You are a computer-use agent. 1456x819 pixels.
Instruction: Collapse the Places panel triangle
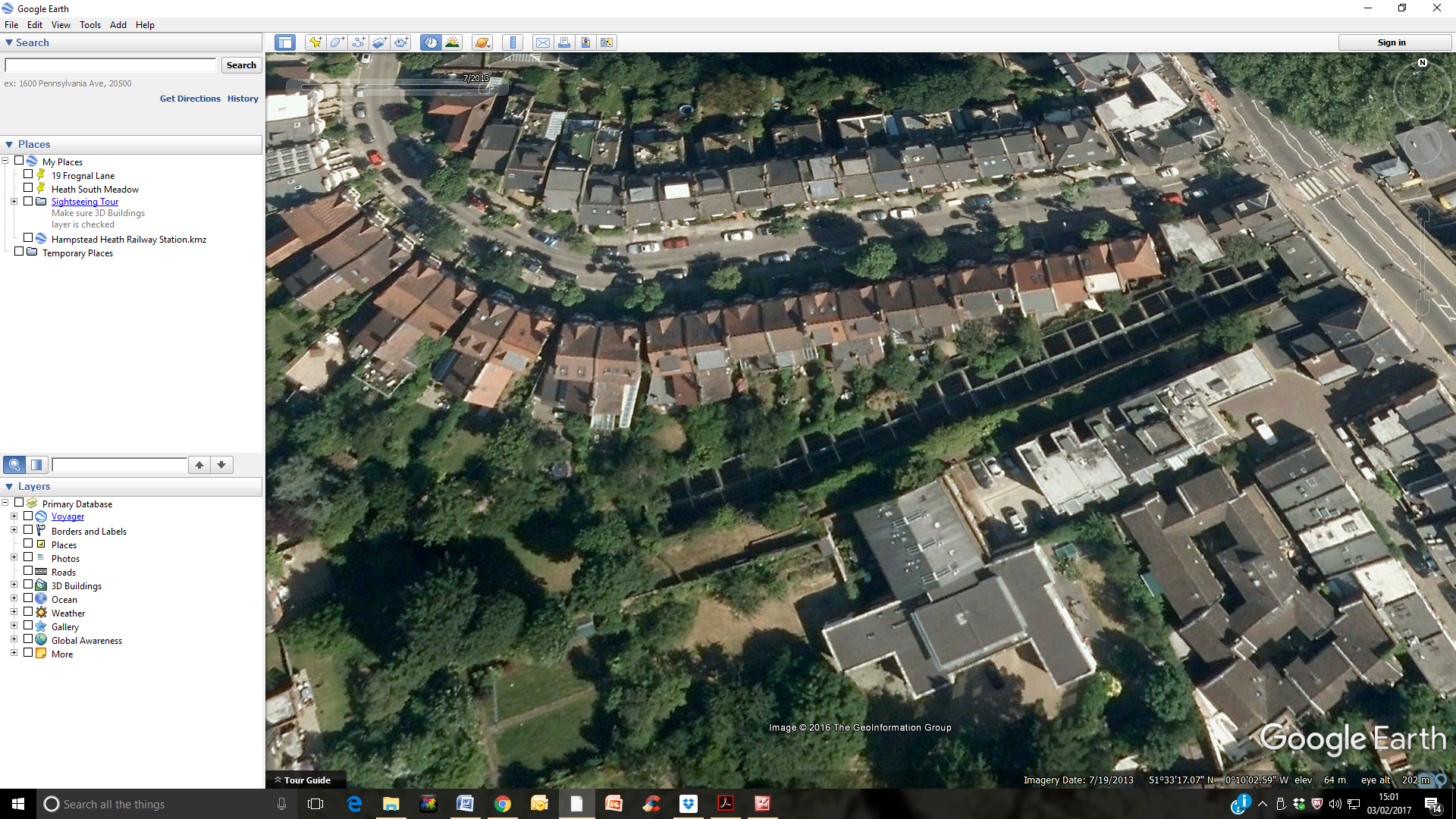point(9,144)
